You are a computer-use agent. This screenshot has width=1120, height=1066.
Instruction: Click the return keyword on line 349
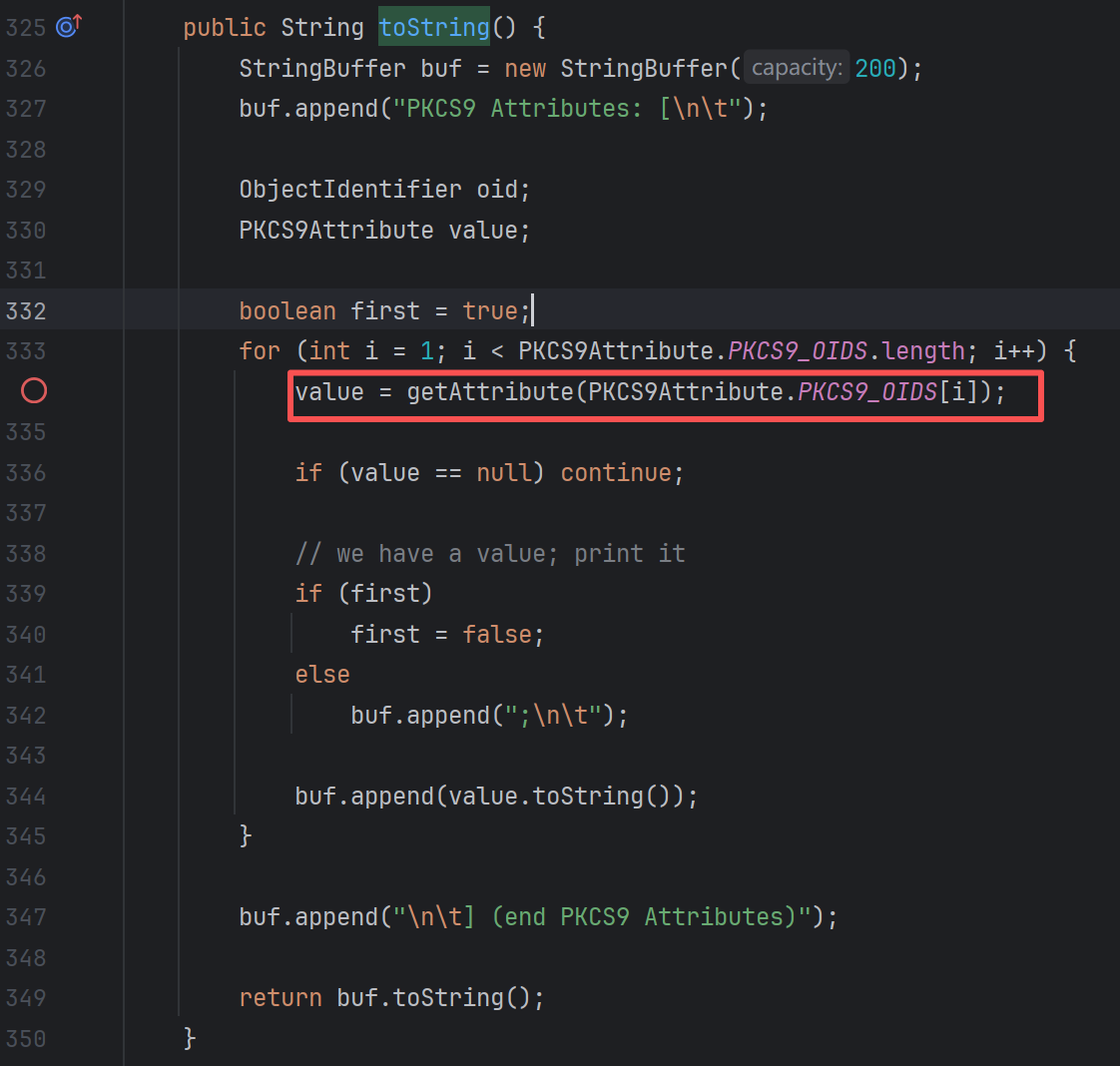pyautogui.click(x=280, y=997)
